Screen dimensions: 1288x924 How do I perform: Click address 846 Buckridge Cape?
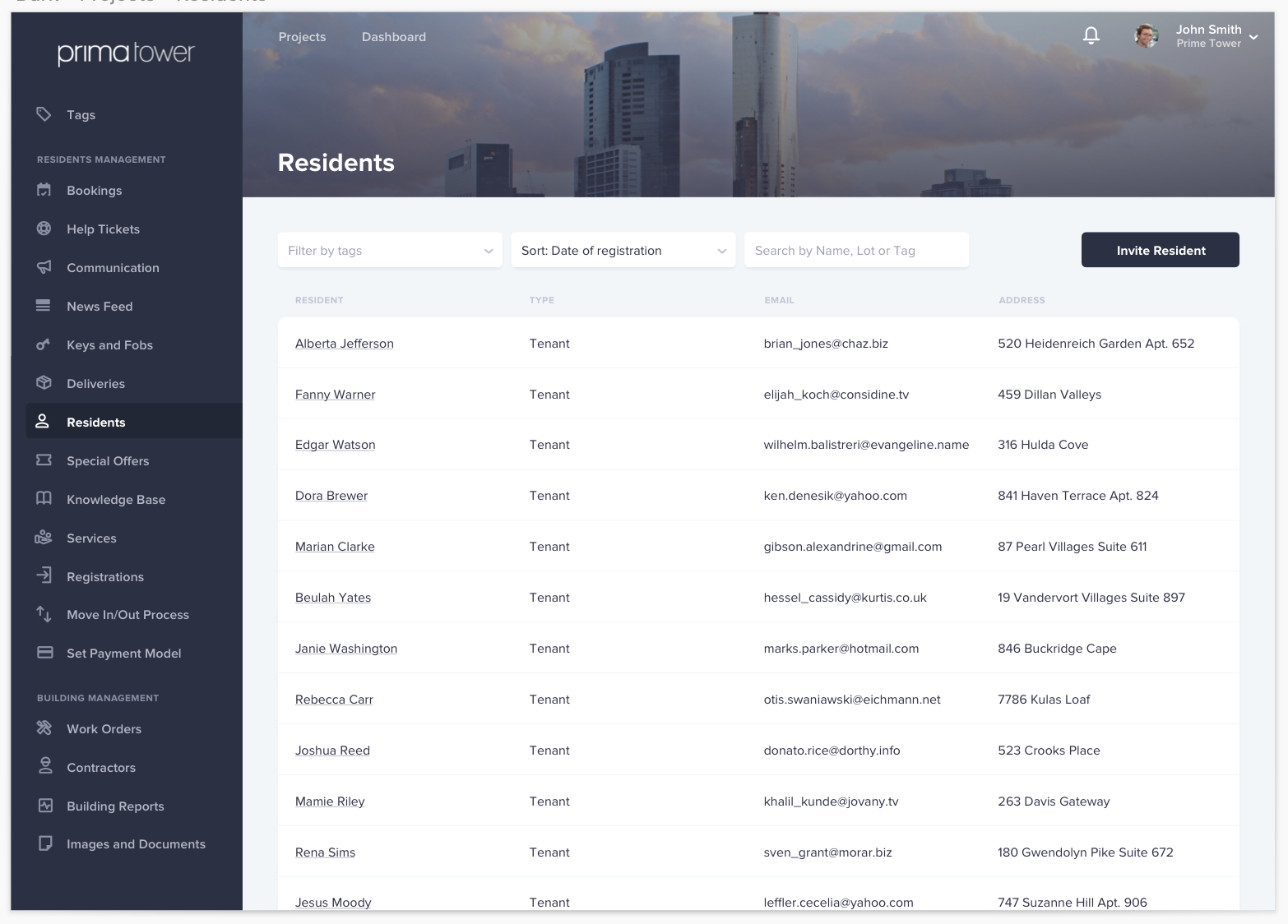tap(1057, 649)
